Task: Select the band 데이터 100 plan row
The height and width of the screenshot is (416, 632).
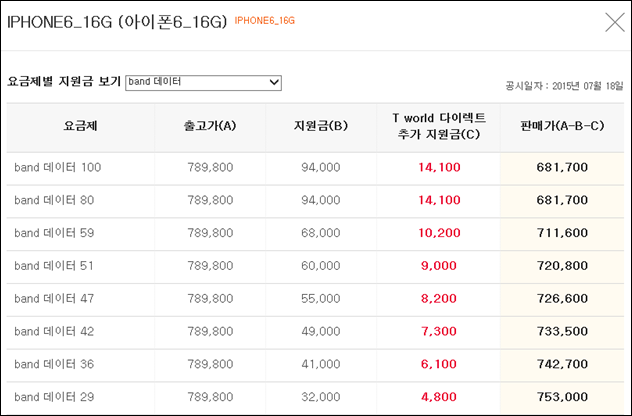Action: point(315,167)
